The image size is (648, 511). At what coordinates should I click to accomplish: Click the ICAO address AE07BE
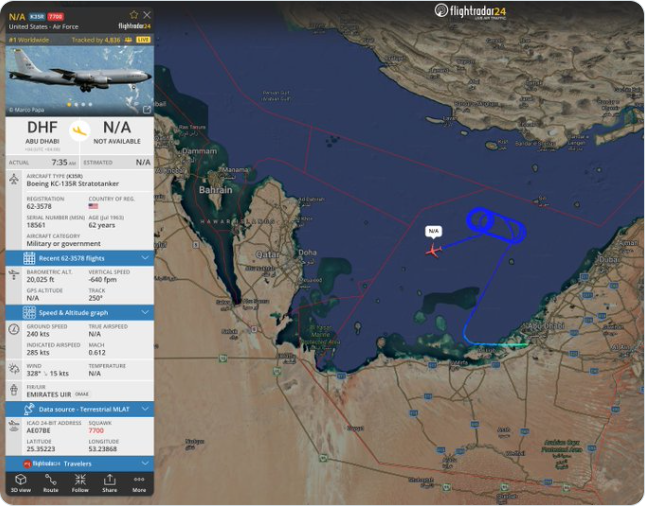[38, 430]
